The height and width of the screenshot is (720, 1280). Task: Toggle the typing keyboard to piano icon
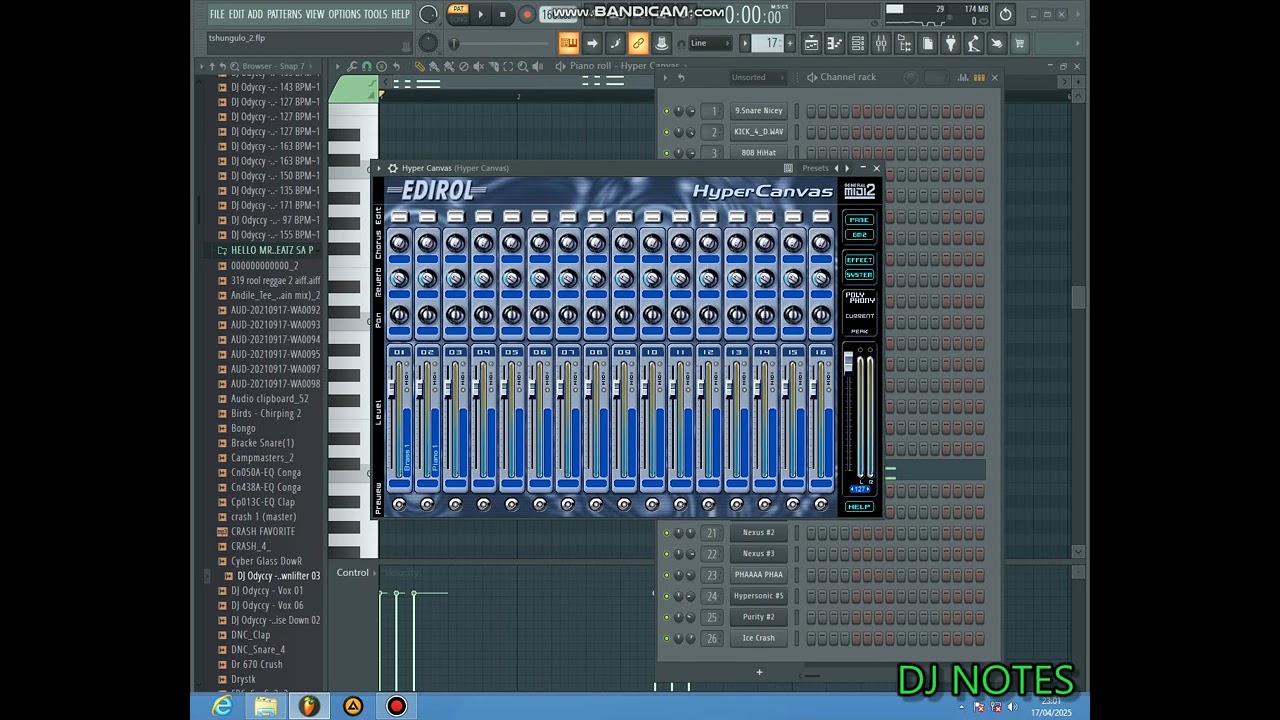tap(569, 43)
